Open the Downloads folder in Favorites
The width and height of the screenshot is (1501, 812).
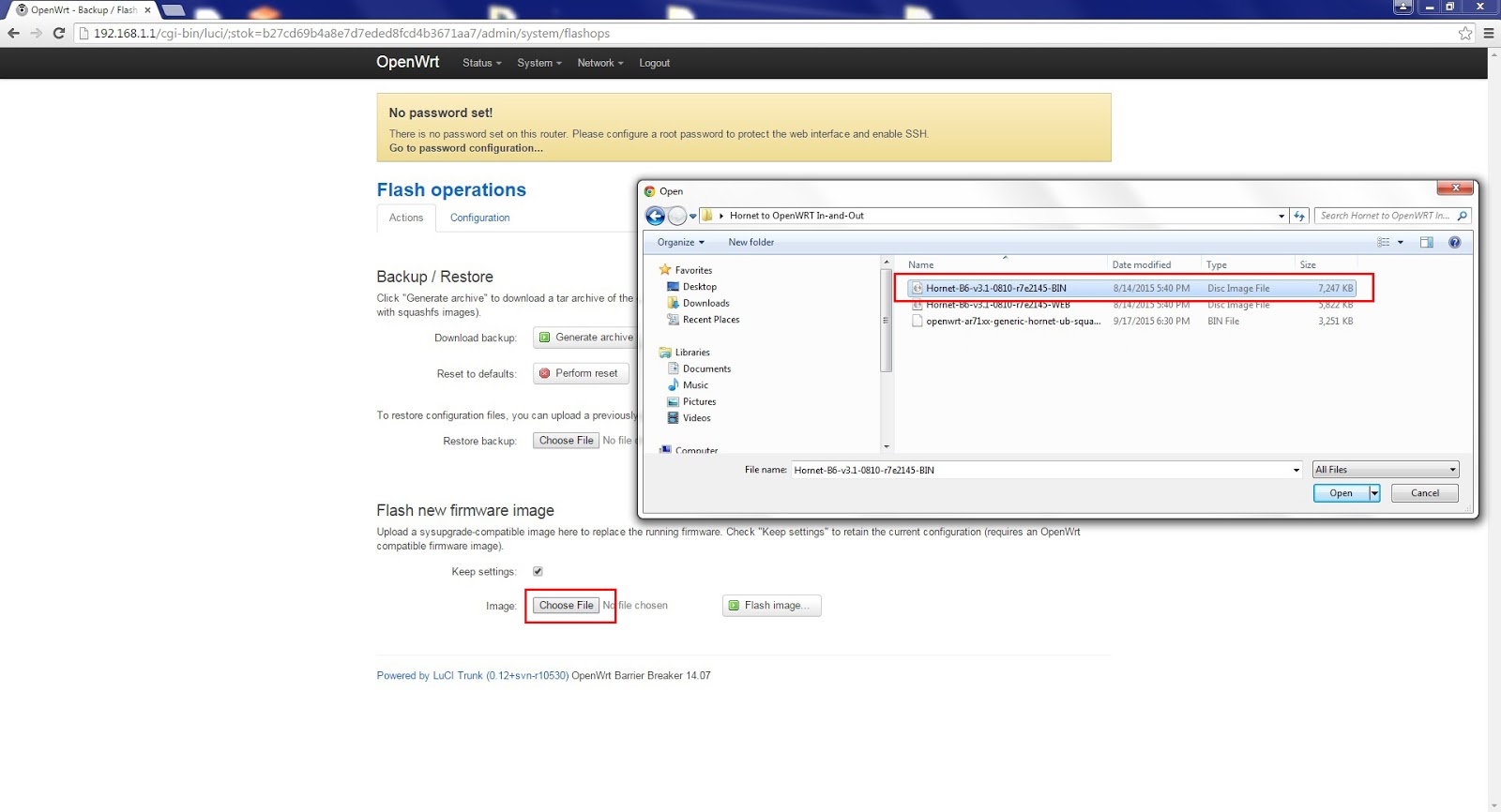(705, 303)
